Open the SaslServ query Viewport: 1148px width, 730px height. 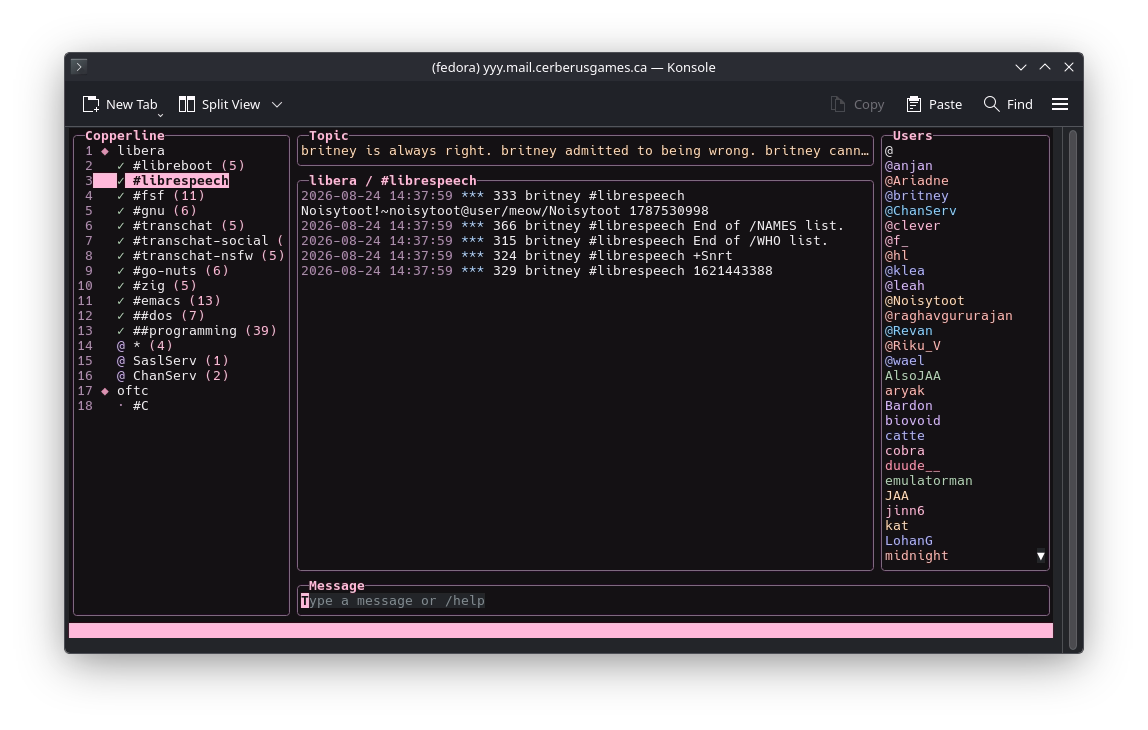180,361
